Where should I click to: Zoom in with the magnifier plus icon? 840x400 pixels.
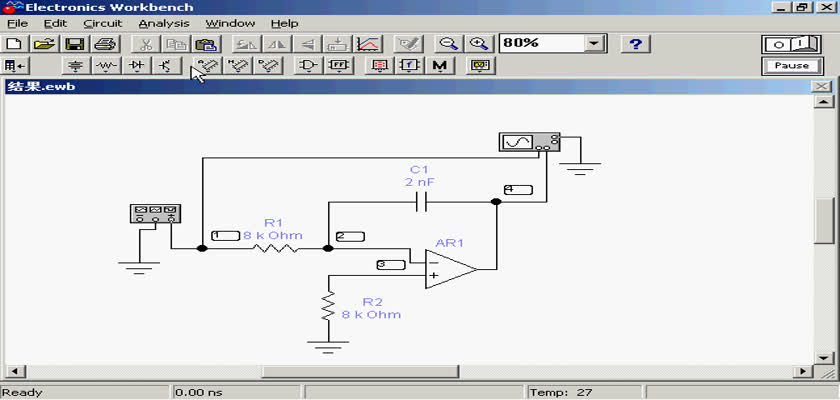coord(480,44)
